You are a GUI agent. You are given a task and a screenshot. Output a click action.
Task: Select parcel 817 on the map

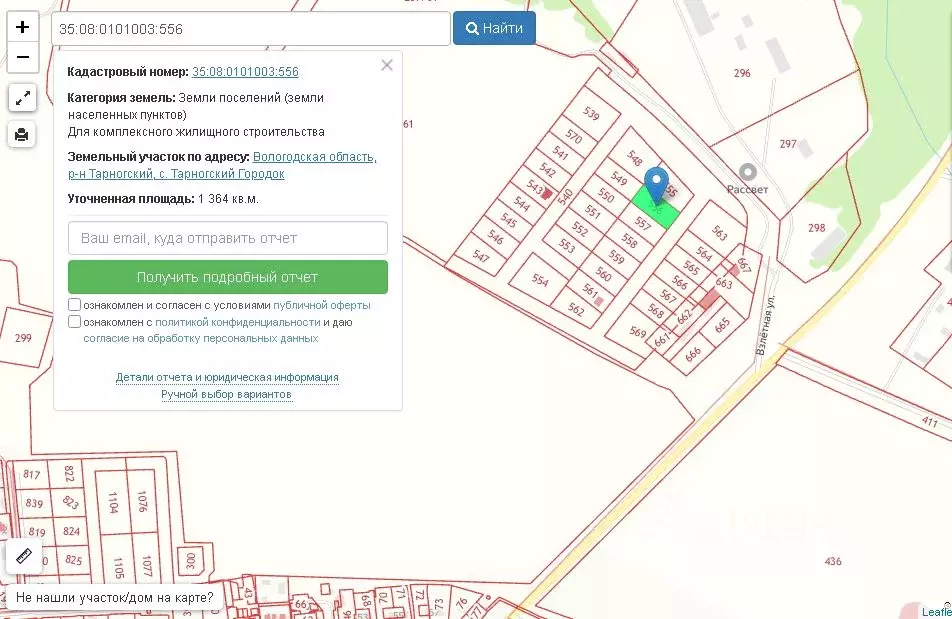32,474
